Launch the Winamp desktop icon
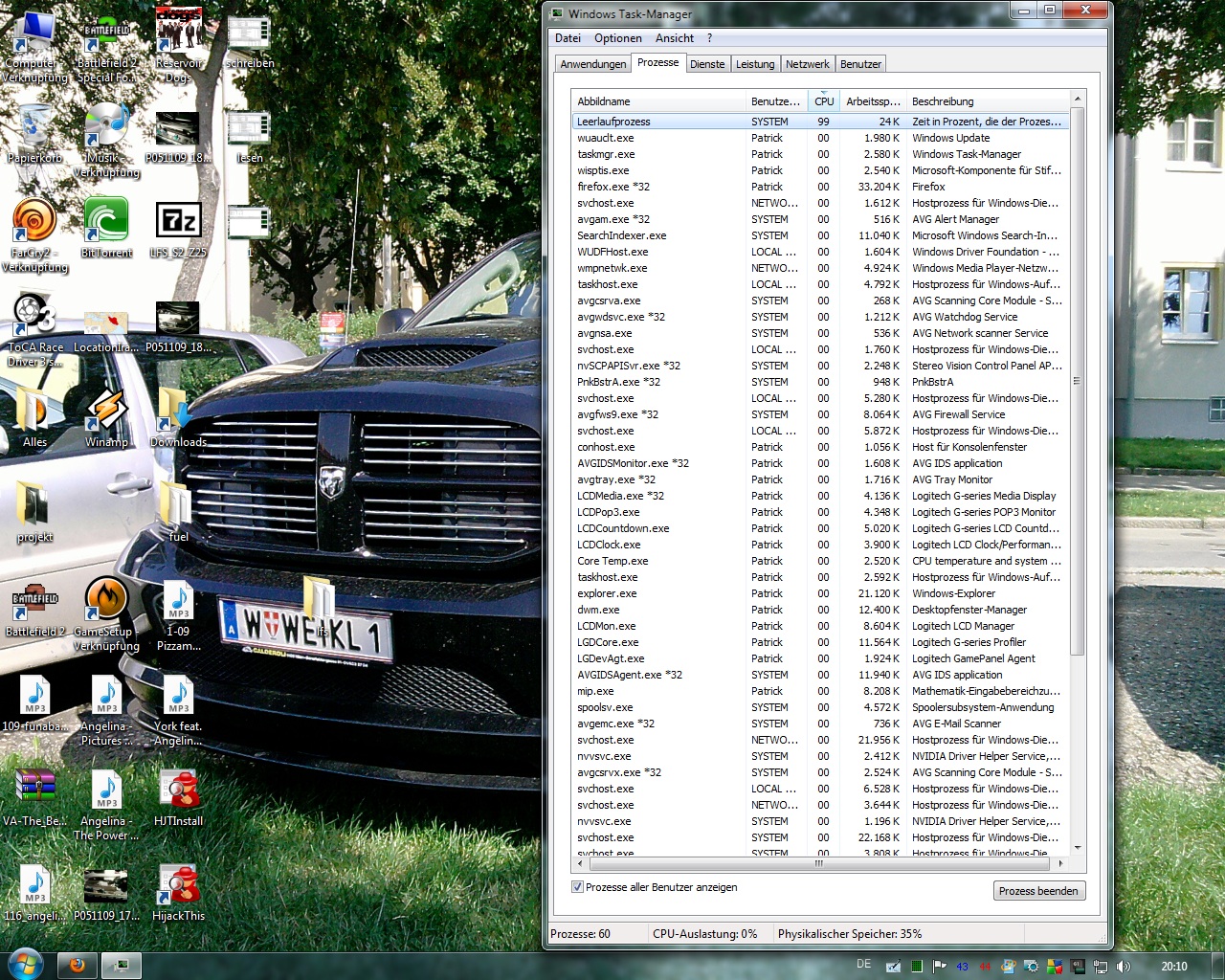 tap(106, 418)
